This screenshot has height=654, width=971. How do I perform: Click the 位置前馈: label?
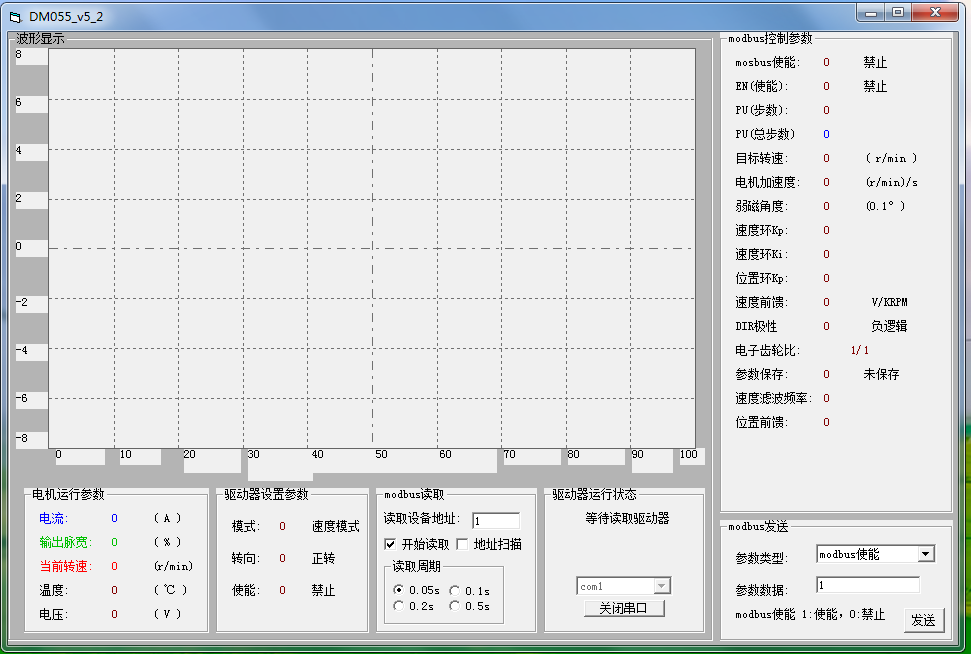click(x=762, y=422)
